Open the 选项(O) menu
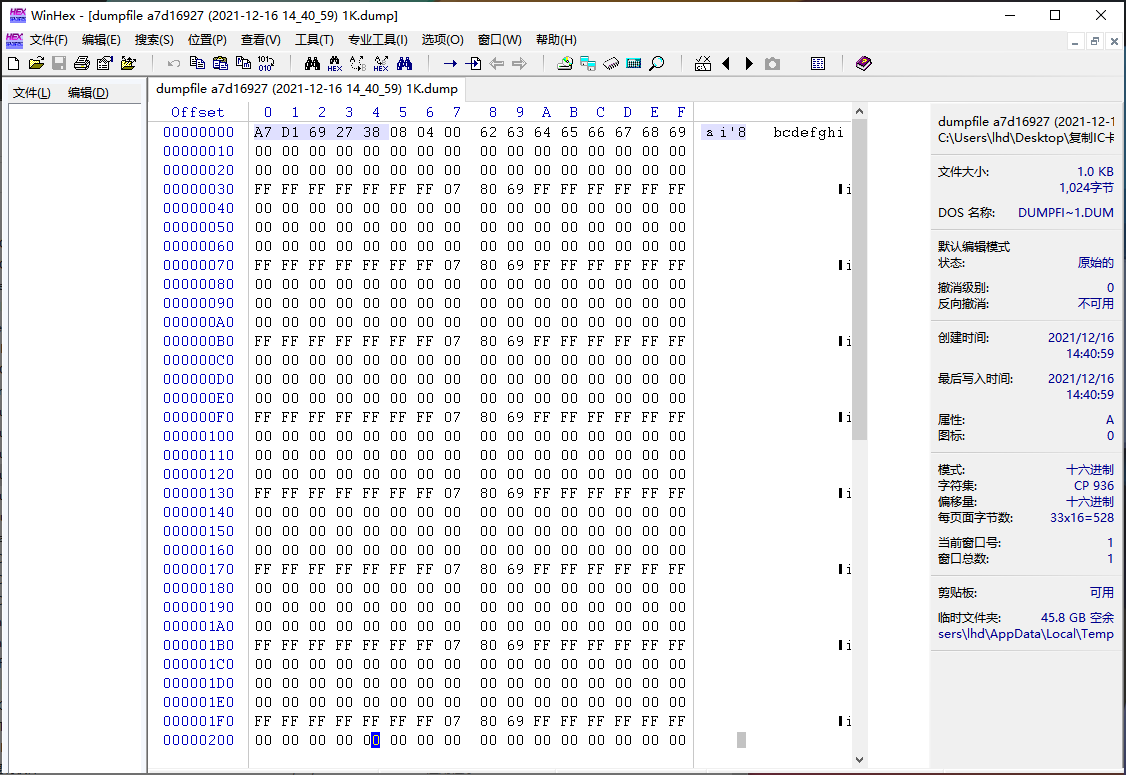Image resolution: width=1126 pixels, height=775 pixels. click(x=442, y=40)
